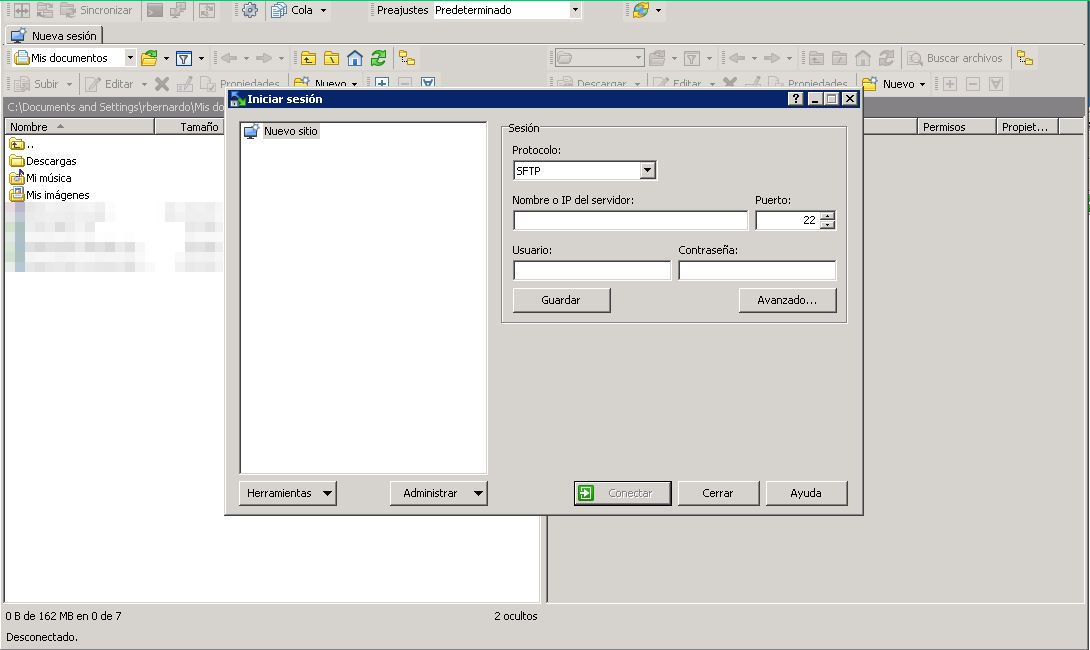Show the remote directory tree icon

pyautogui.click(x=1024, y=58)
